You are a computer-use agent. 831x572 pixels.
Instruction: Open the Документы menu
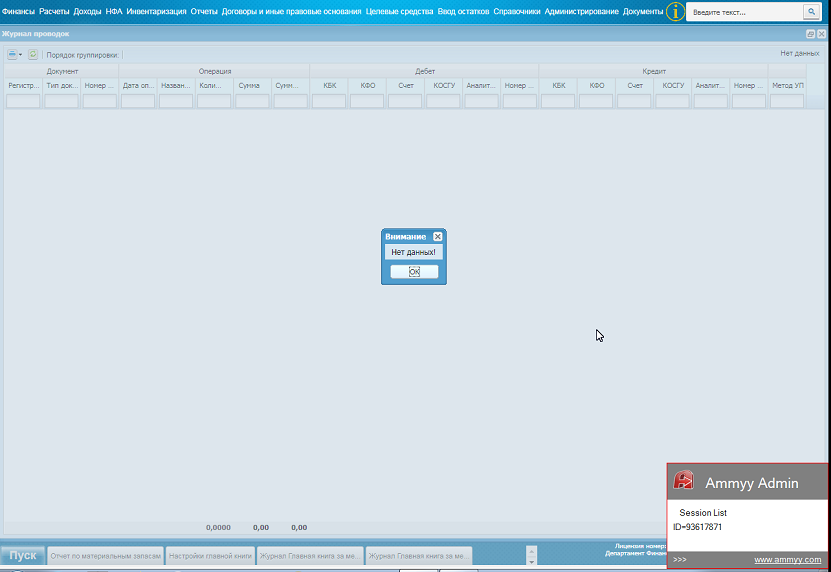coord(643,11)
